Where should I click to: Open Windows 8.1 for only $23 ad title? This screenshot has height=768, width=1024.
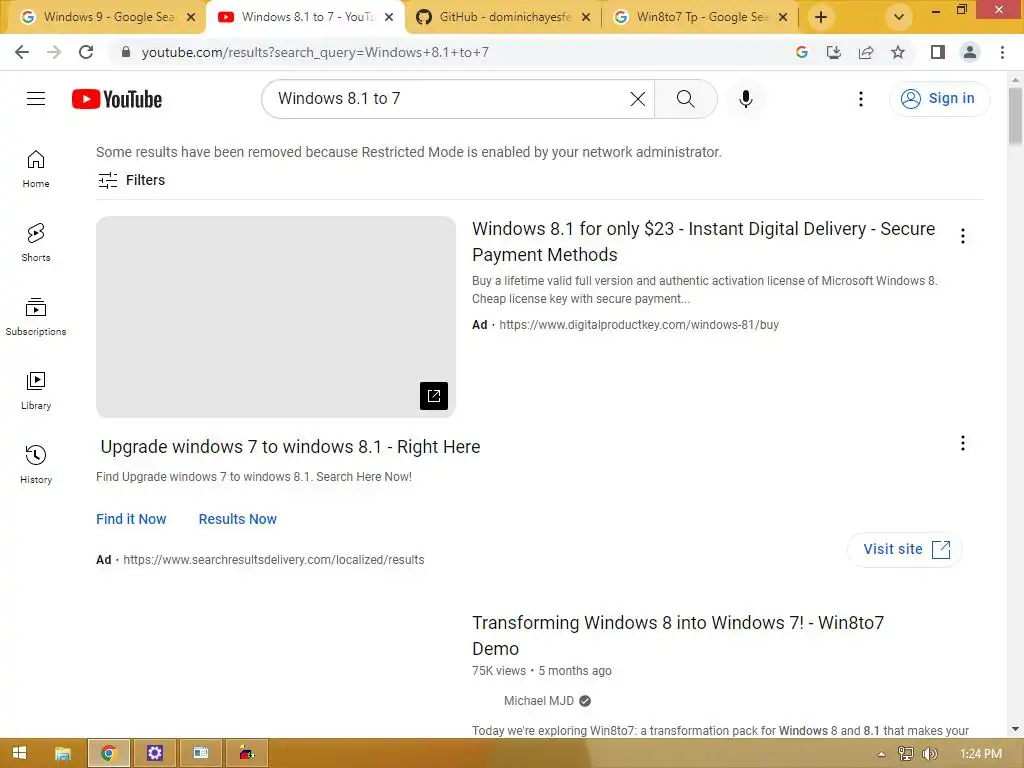[x=704, y=242]
